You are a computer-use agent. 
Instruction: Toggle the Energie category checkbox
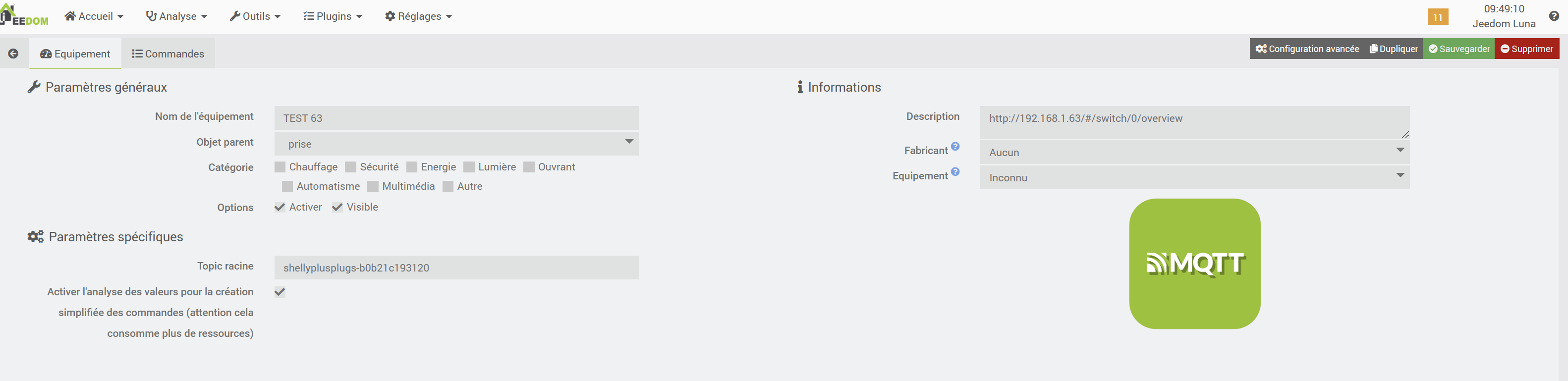[411, 167]
